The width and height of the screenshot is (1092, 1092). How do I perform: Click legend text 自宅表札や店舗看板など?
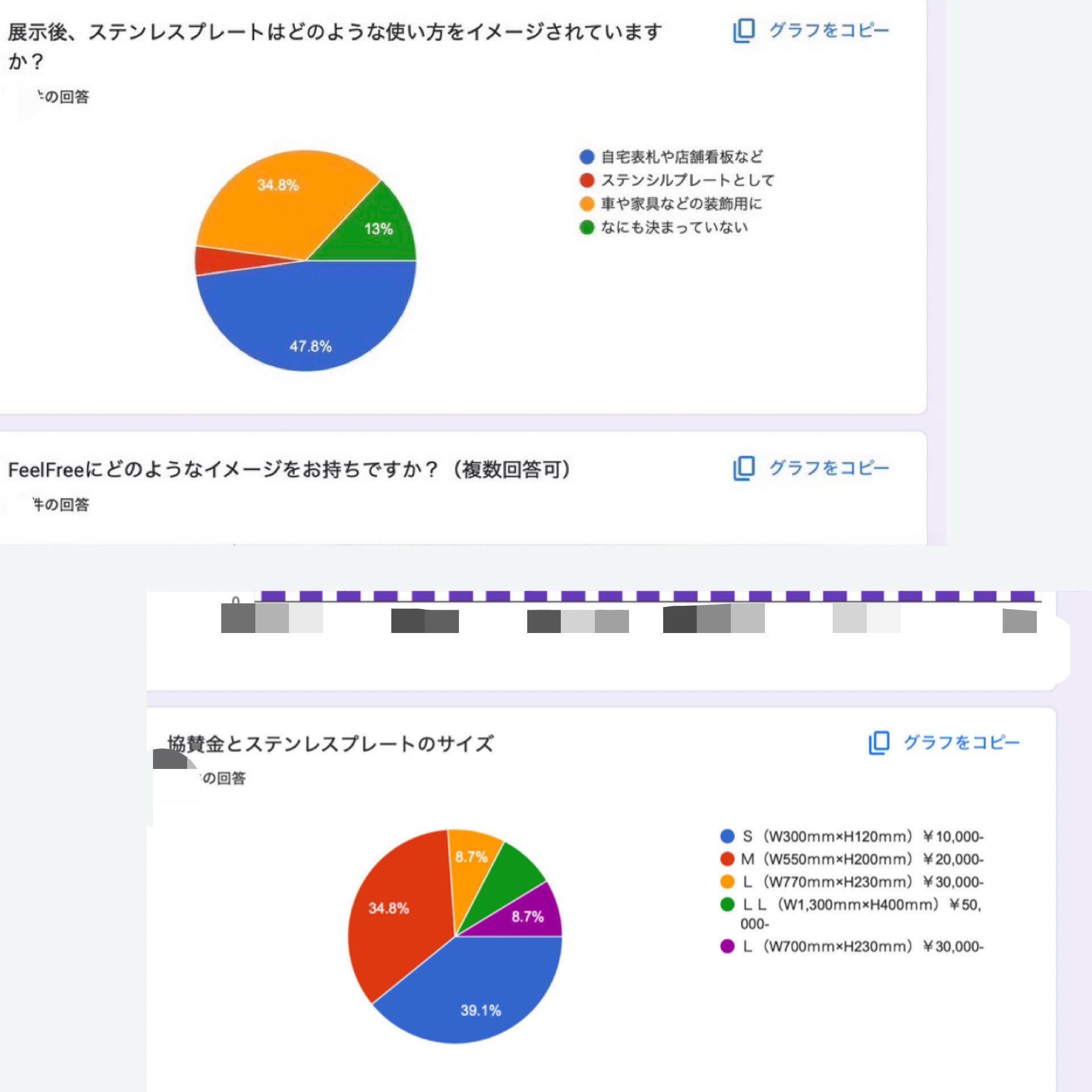point(682,156)
